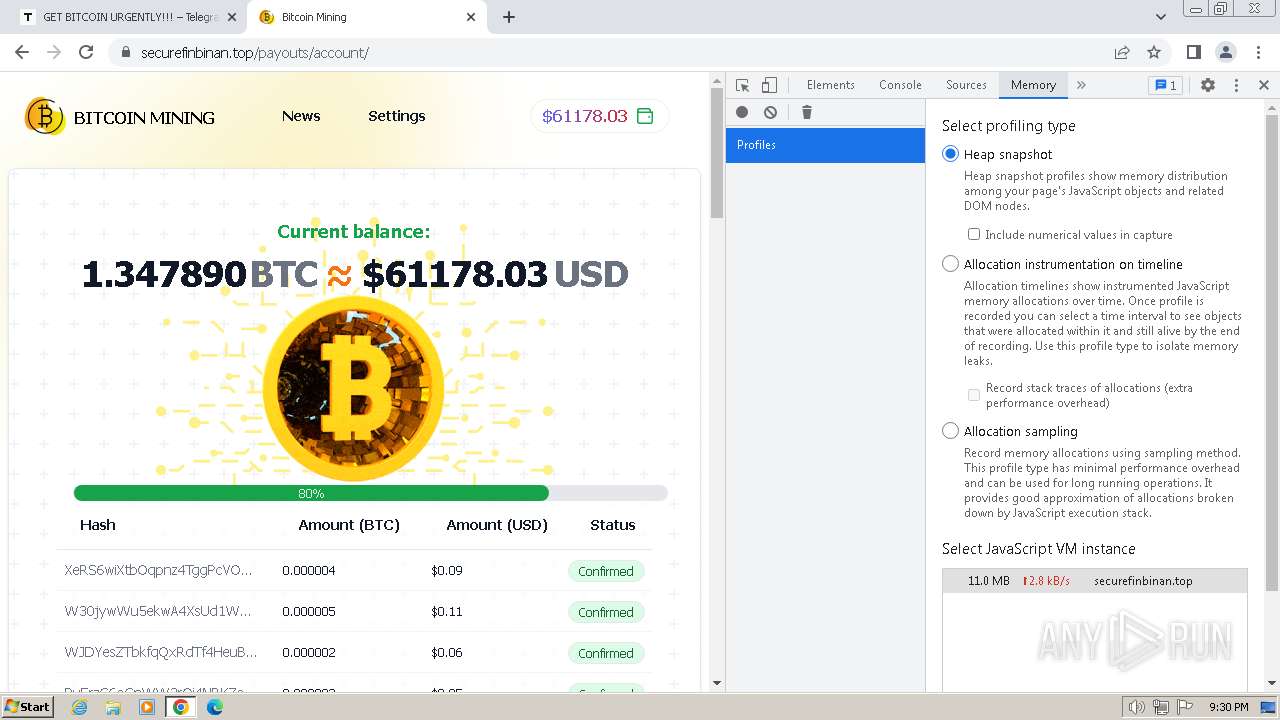Click hash W30jywWu5ekwA4XsUd1W...
This screenshot has height=720, width=1280.
pyautogui.click(x=158, y=611)
